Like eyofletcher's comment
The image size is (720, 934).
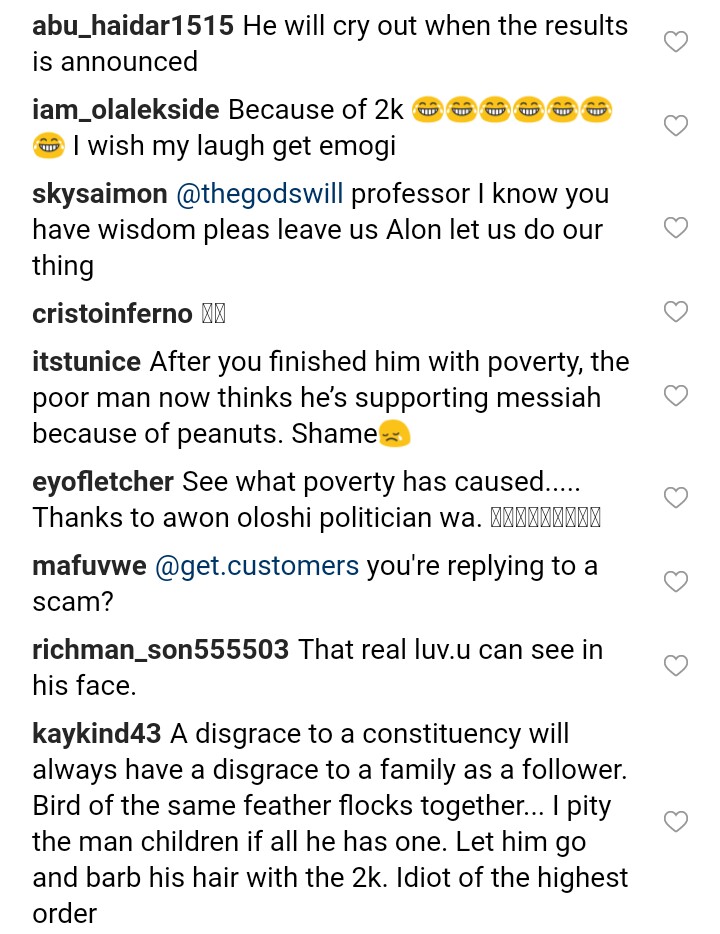coord(676,498)
